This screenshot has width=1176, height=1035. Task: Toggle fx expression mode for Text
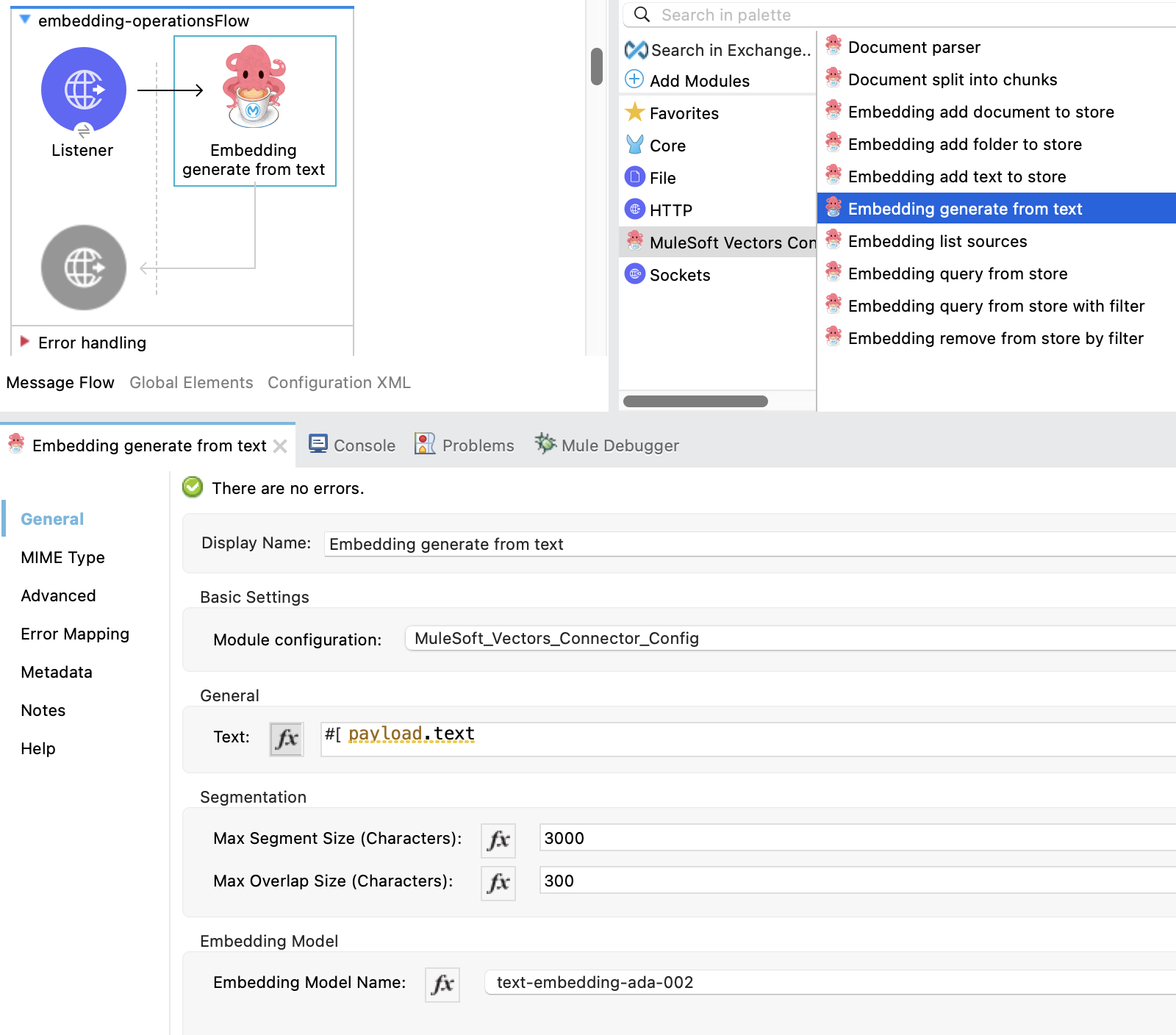[x=287, y=739]
